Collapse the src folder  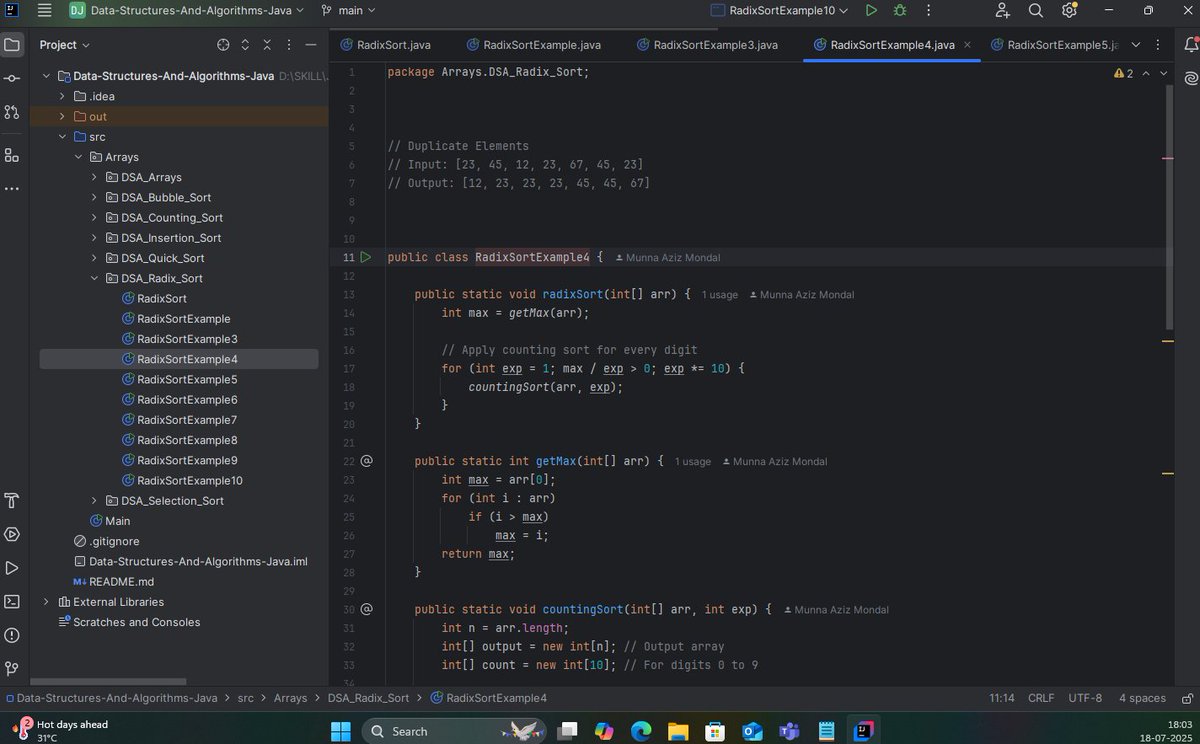(x=62, y=137)
